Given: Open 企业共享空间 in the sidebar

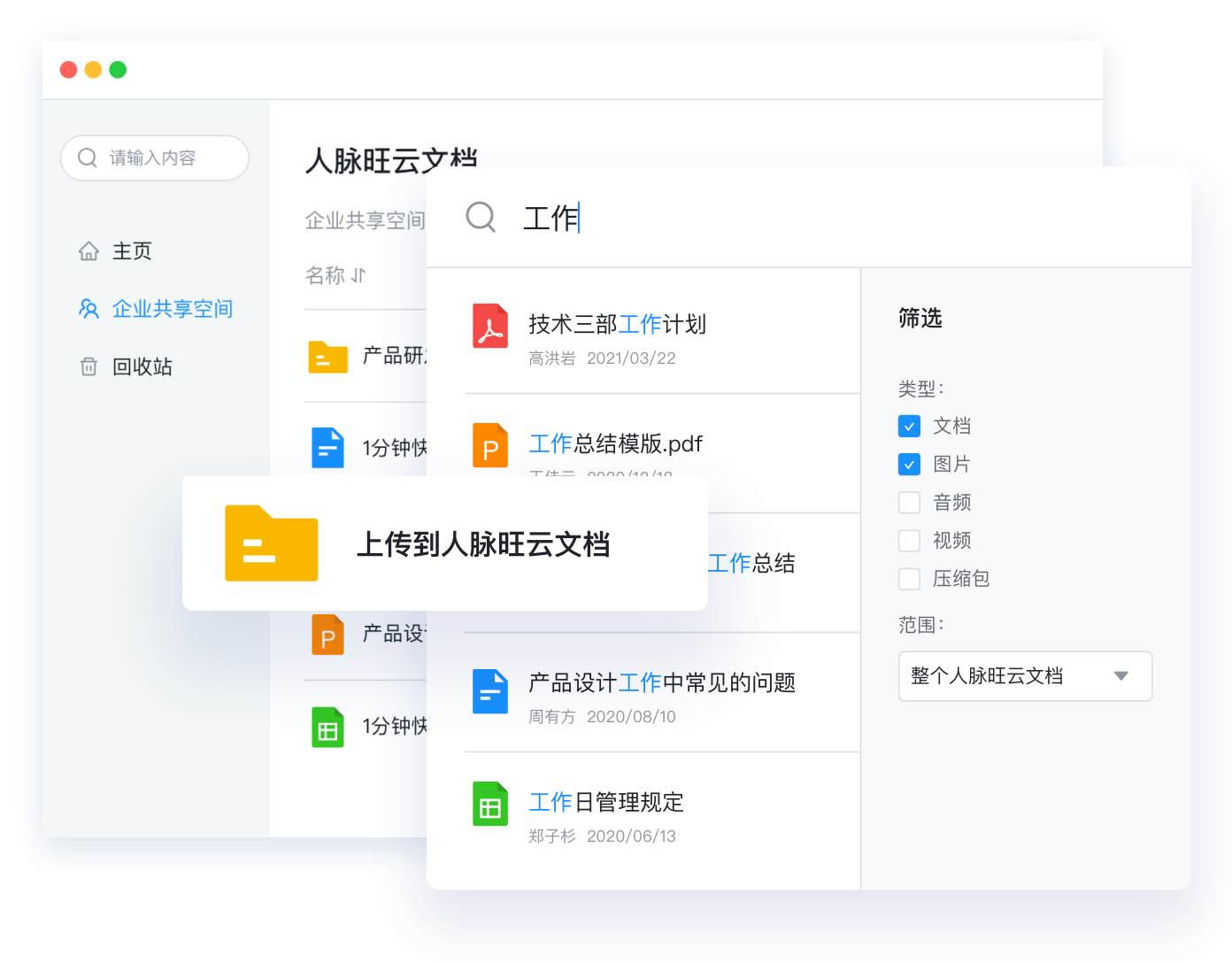Looking at the screenshot, I should click(x=173, y=309).
